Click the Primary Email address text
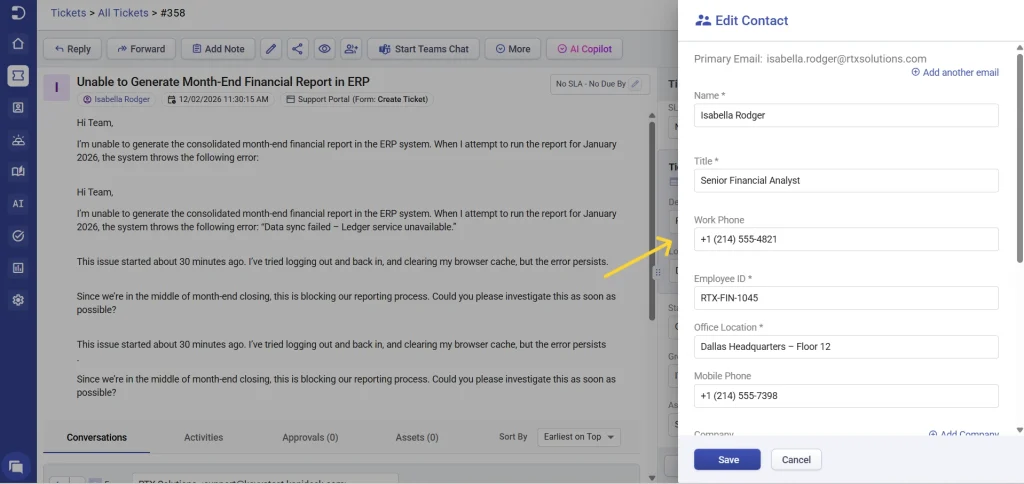The width and height of the screenshot is (1024, 484). (x=846, y=59)
